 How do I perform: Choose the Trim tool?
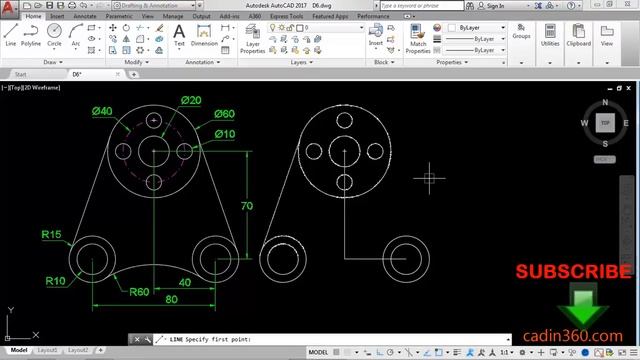click(140, 28)
